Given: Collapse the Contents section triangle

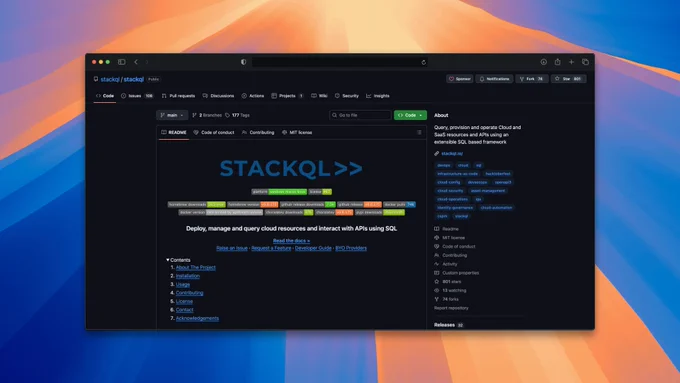Looking at the screenshot, I should (x=168, y=260).
